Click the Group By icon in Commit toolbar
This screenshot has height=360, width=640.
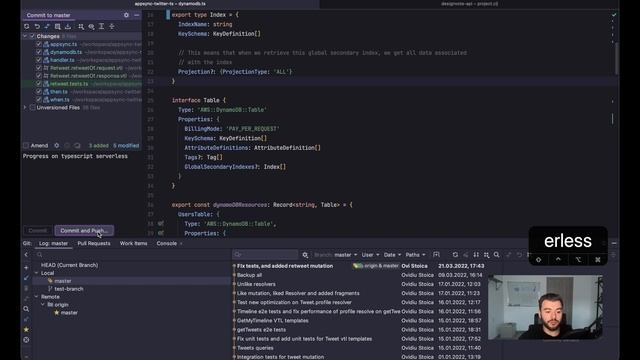pyautogui.click(x=81, y=27)
